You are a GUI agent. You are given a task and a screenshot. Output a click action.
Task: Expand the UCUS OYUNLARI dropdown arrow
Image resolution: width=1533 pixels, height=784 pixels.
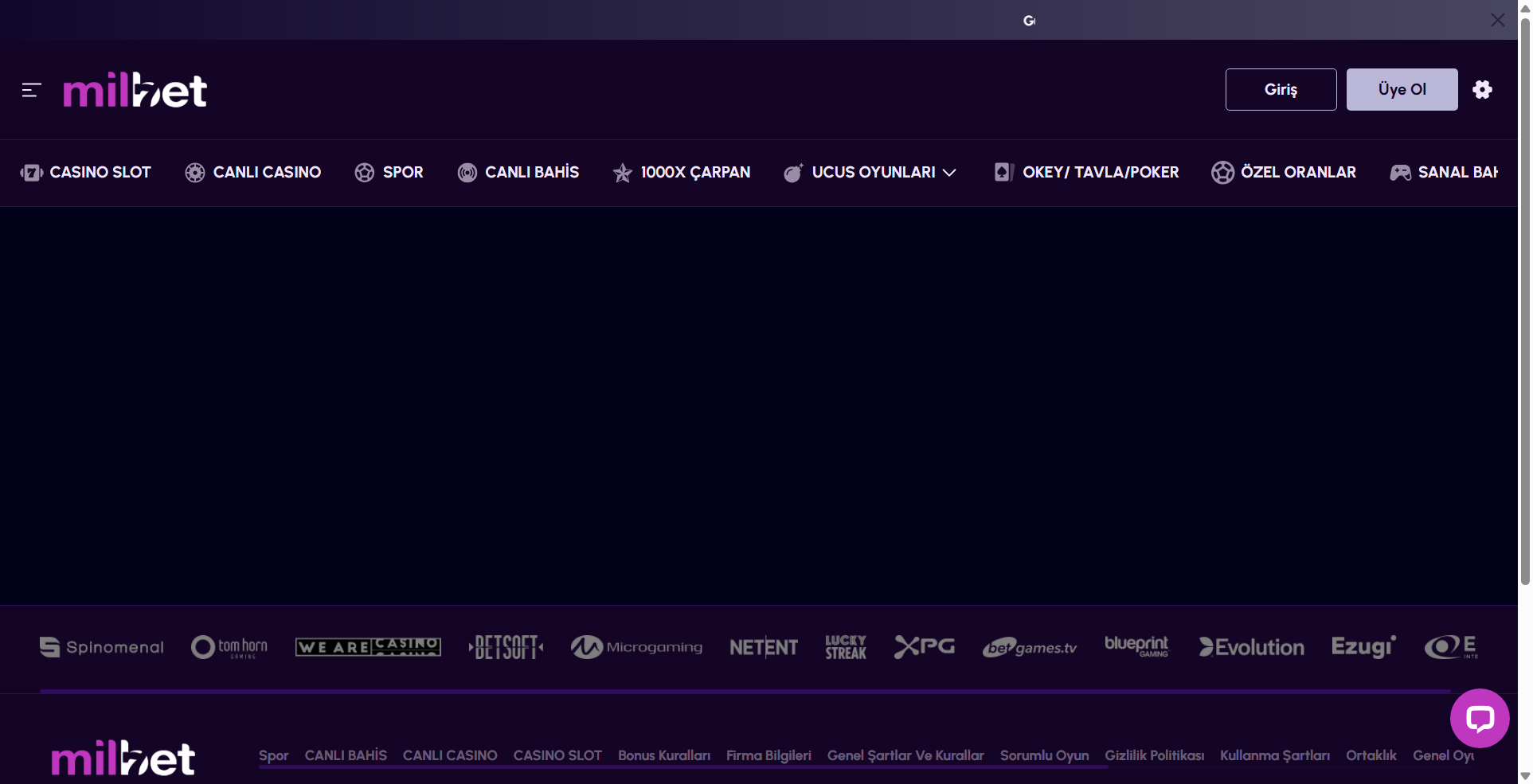(949, 173)
